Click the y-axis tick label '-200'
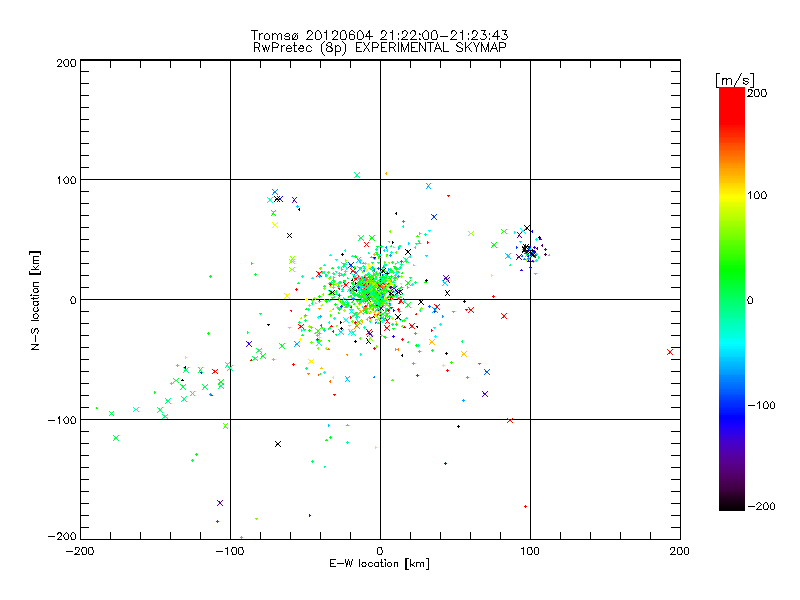This screenshot has width=800, height=600. click(62, 536)
